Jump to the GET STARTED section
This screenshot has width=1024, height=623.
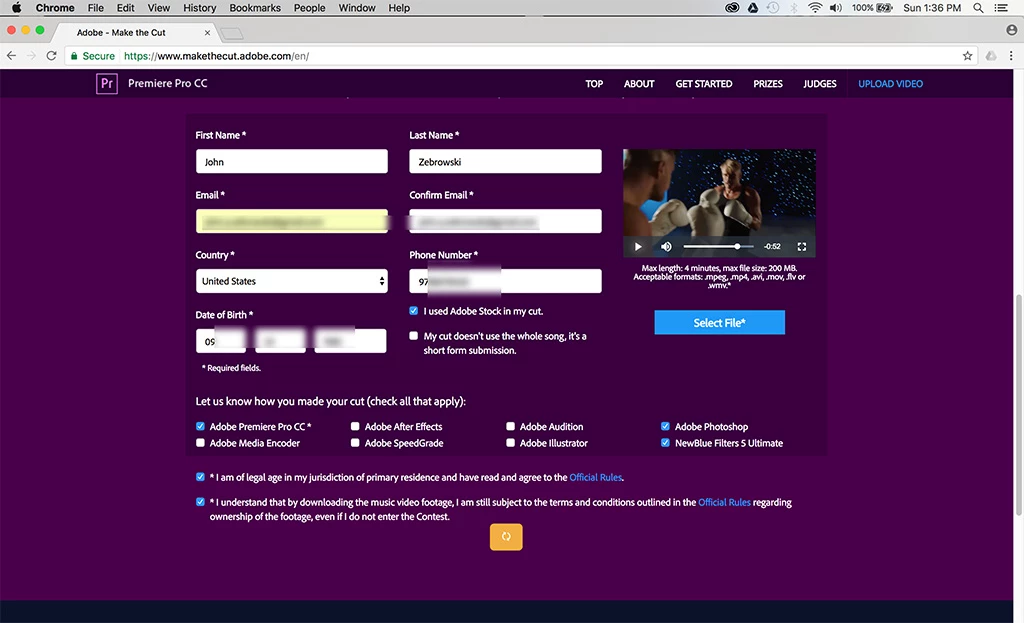[x=704, y=84]
